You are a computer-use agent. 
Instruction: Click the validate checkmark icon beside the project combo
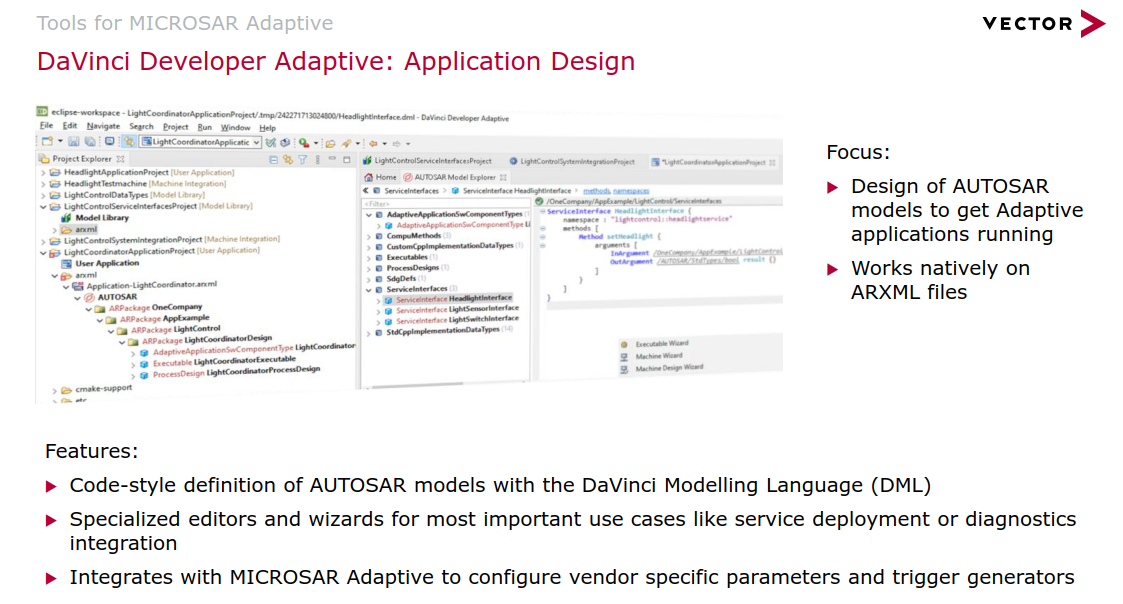(x=271, y=143)
